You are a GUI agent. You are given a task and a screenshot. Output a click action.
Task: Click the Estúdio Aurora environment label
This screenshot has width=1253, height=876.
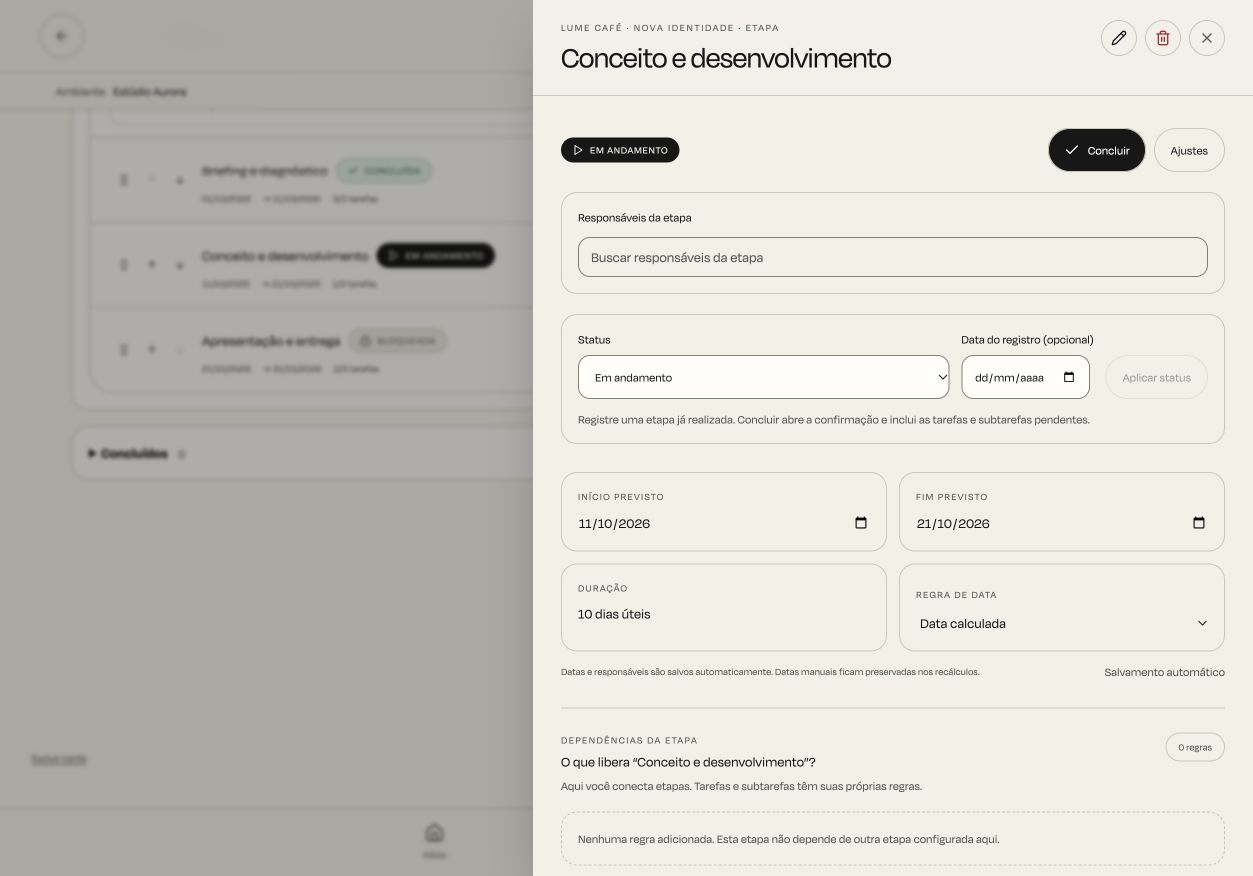pos(149,92)
